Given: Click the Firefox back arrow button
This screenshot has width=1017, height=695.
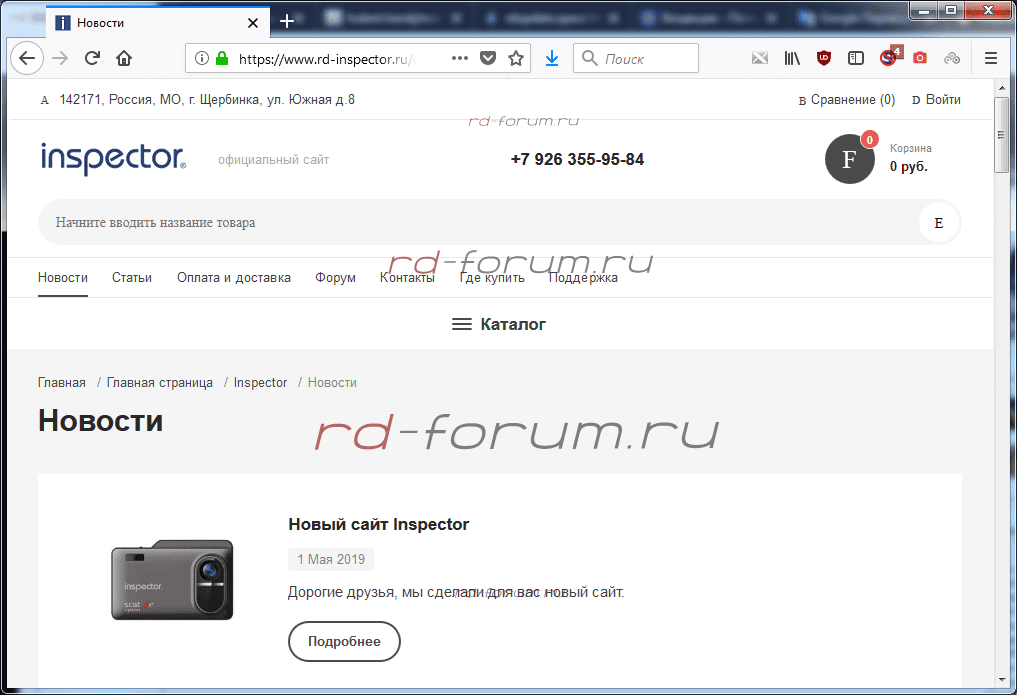Looking at the screenshot, I should click(x=27, y=58).
